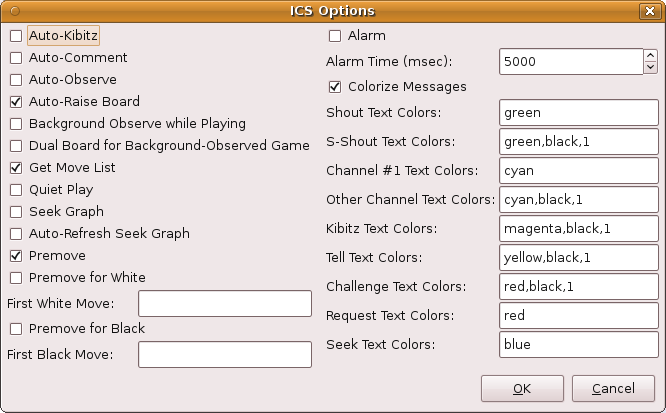Viewport: 666px width, 413px height.
Task: Click the Seek Text Colors field
Action: click(579, 344)
